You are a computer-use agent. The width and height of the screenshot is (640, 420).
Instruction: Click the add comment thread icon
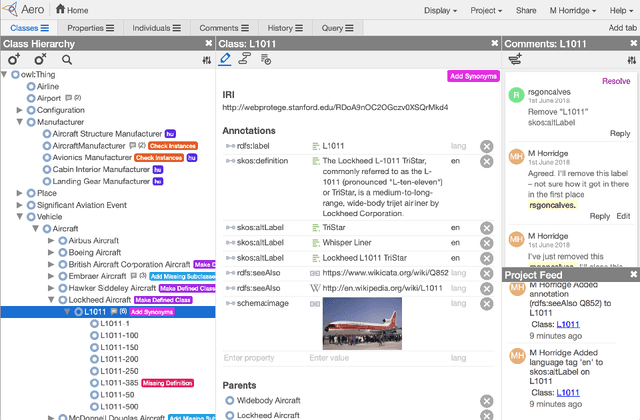(515, 60)
